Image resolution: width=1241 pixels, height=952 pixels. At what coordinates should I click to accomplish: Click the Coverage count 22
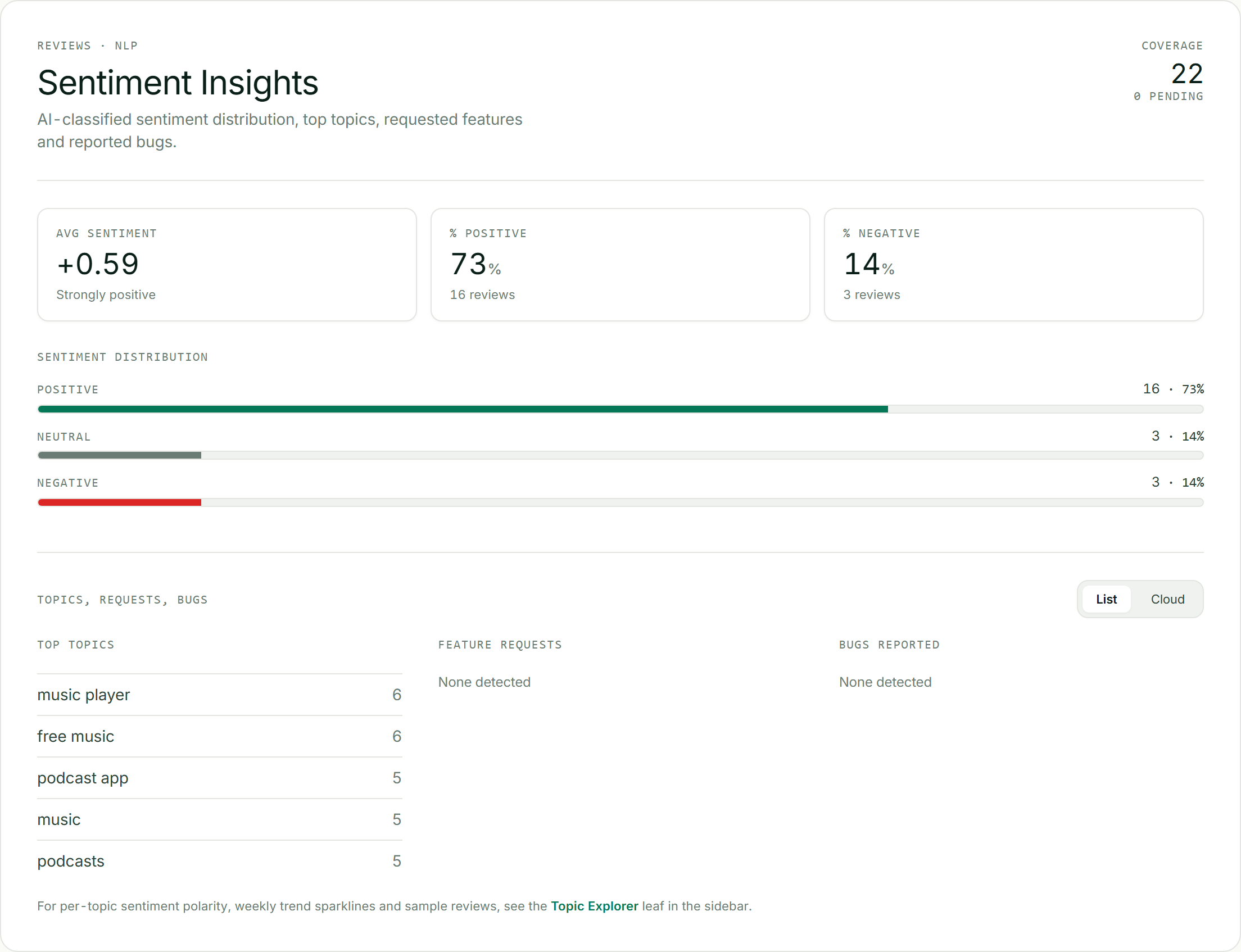coord(1186,74)
